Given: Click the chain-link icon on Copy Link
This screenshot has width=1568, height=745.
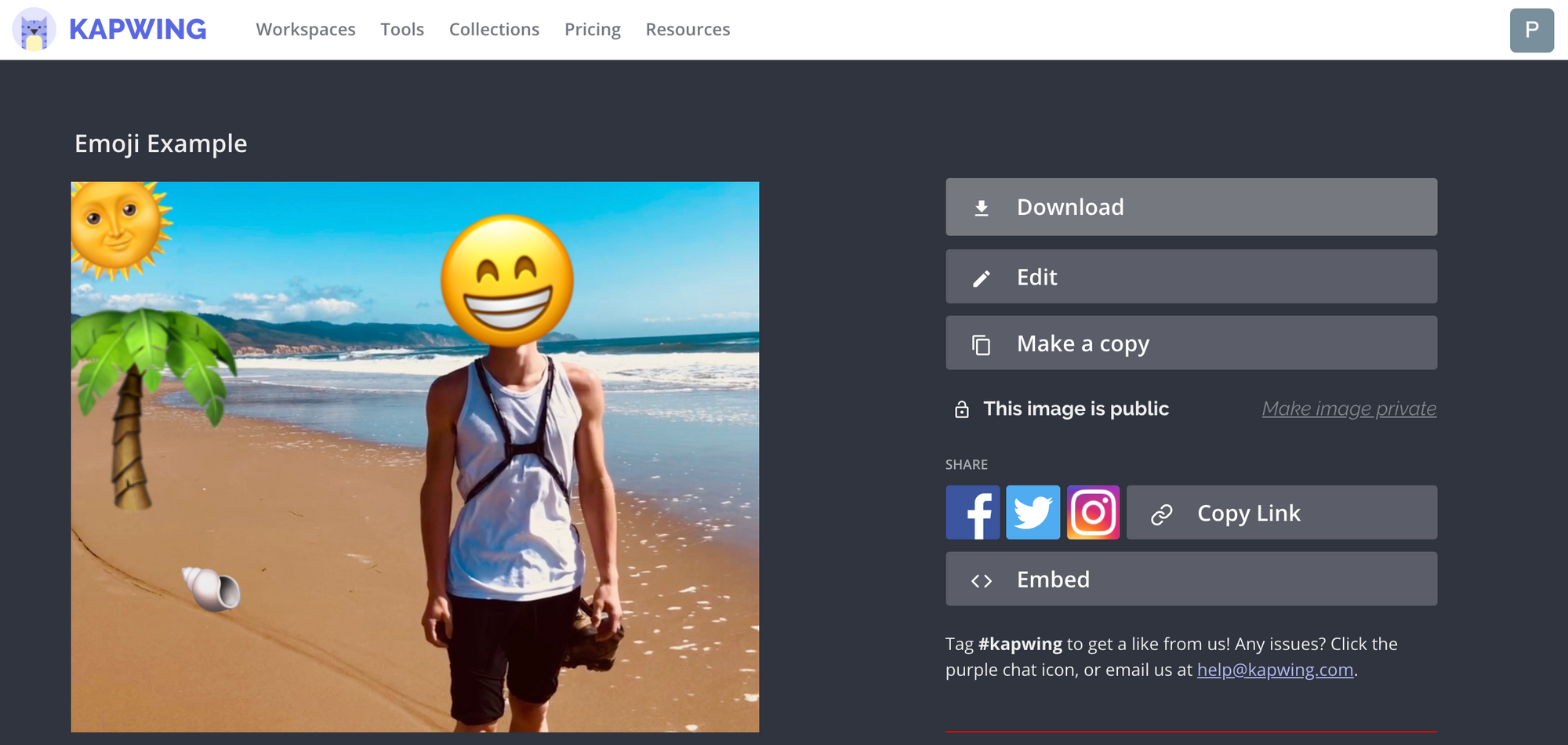Looking at the screenshot, I should (1160, 512).
